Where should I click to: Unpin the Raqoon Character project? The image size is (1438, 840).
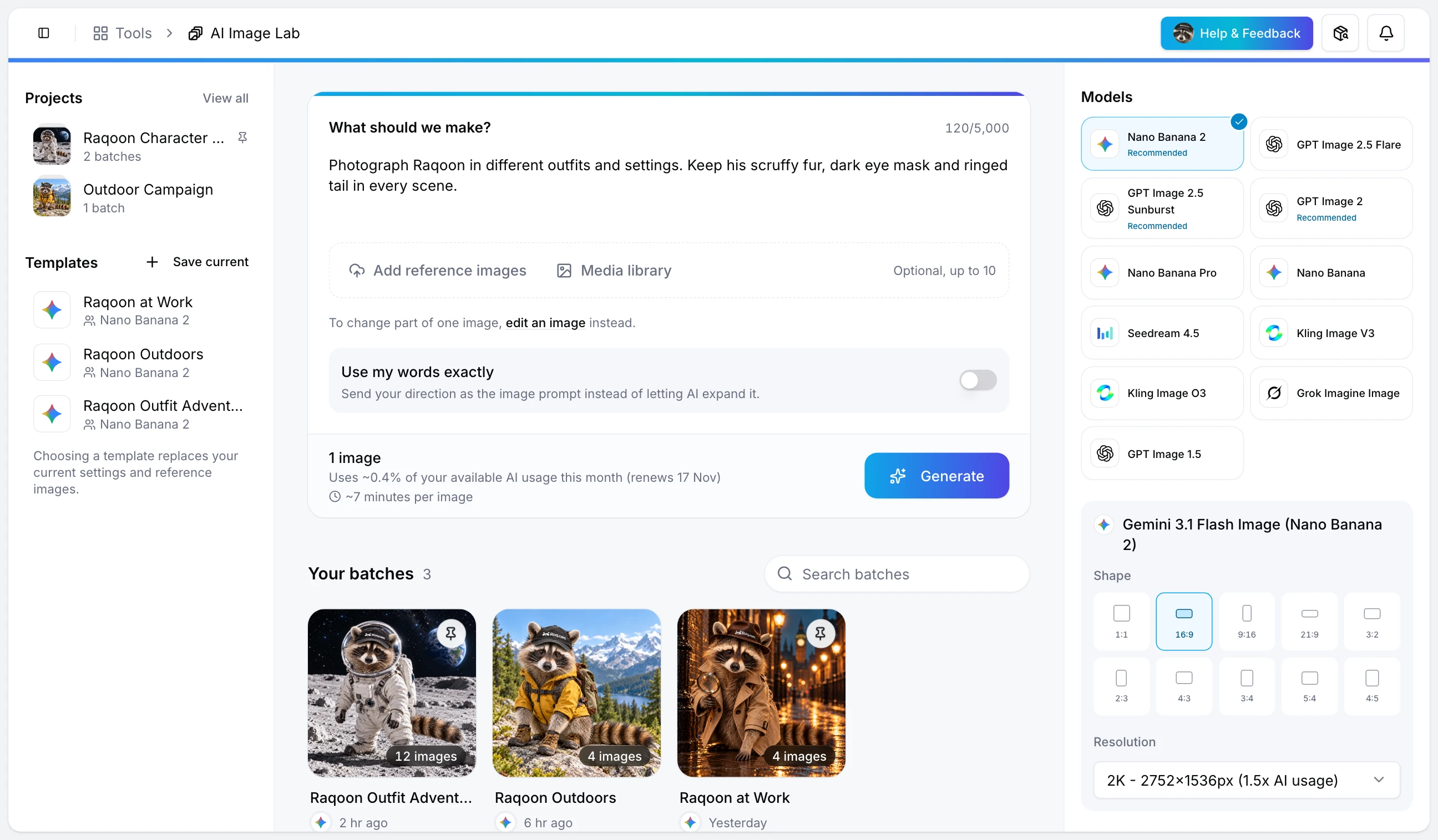[x=242, y=138]
